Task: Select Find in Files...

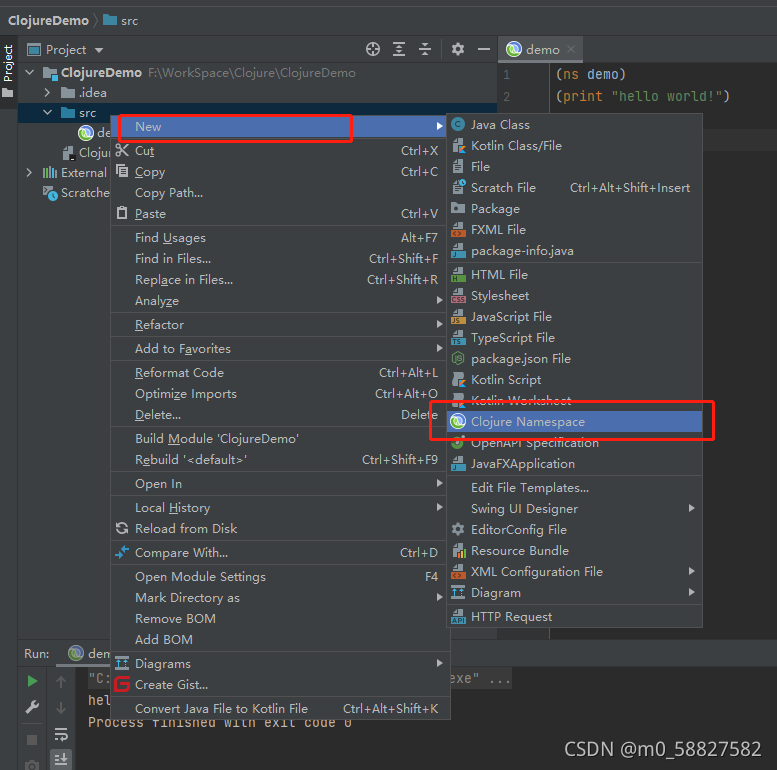Action: point(280,259)
